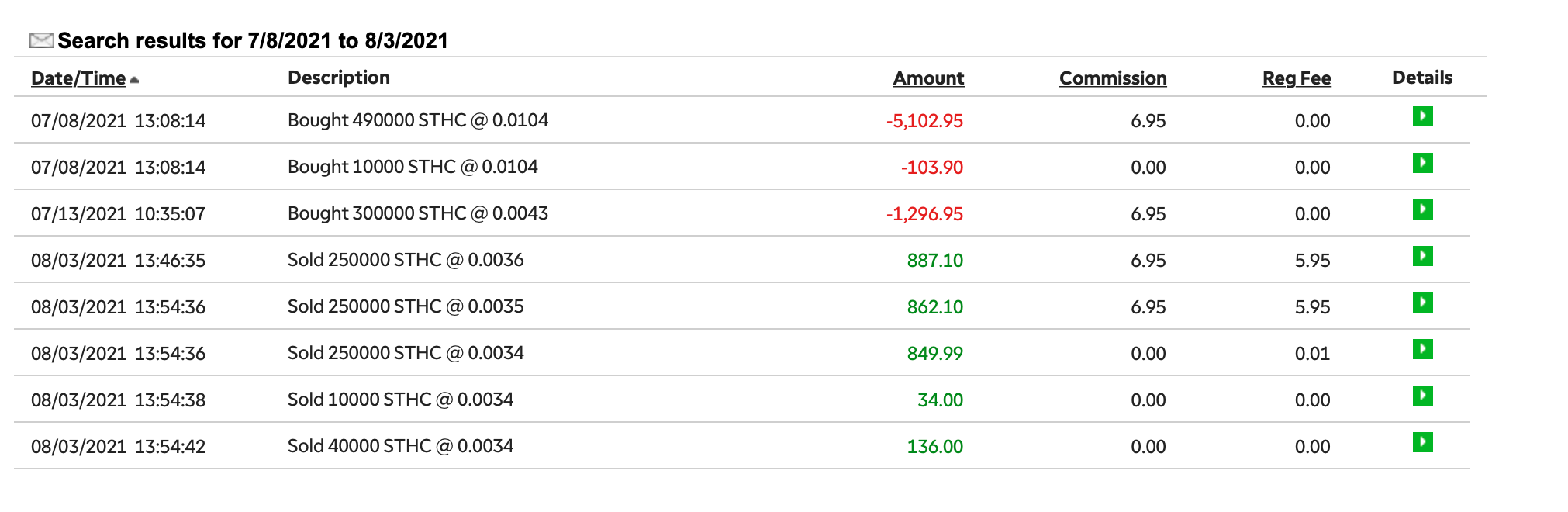Sort table by Commission column
This screenshot has width=1568, height=512.
tap(1113, 78)
